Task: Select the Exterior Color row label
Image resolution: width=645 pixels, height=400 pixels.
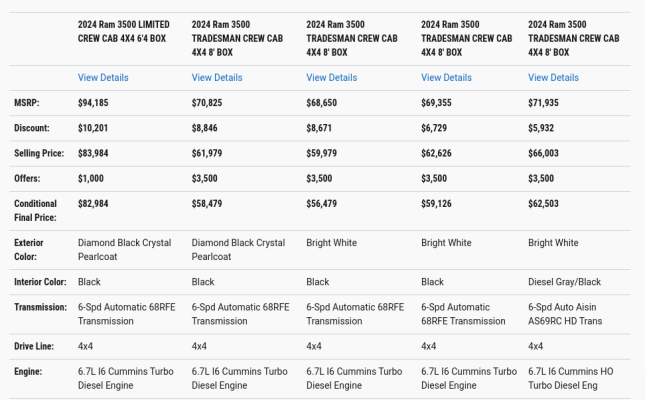Action: [29, 250]
